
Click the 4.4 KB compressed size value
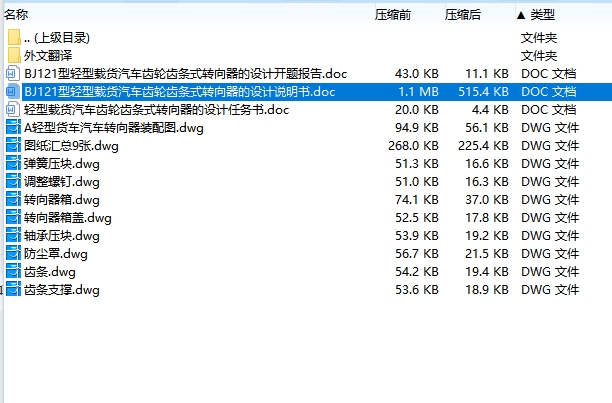point(490,110)
